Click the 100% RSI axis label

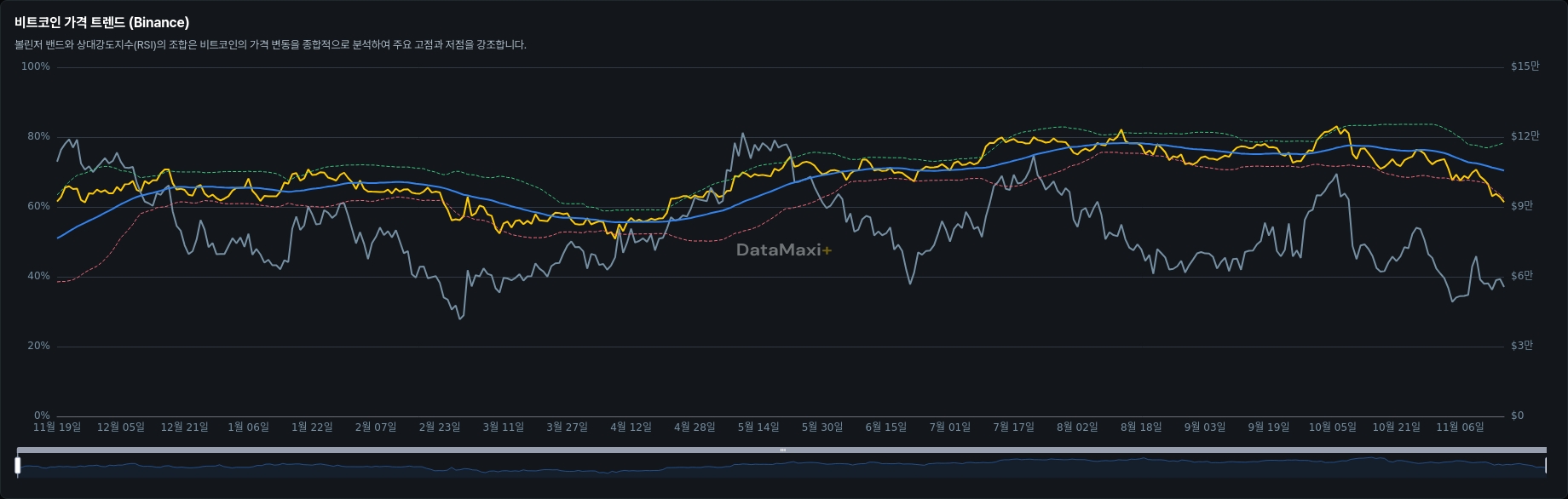[x=36, y=66]
